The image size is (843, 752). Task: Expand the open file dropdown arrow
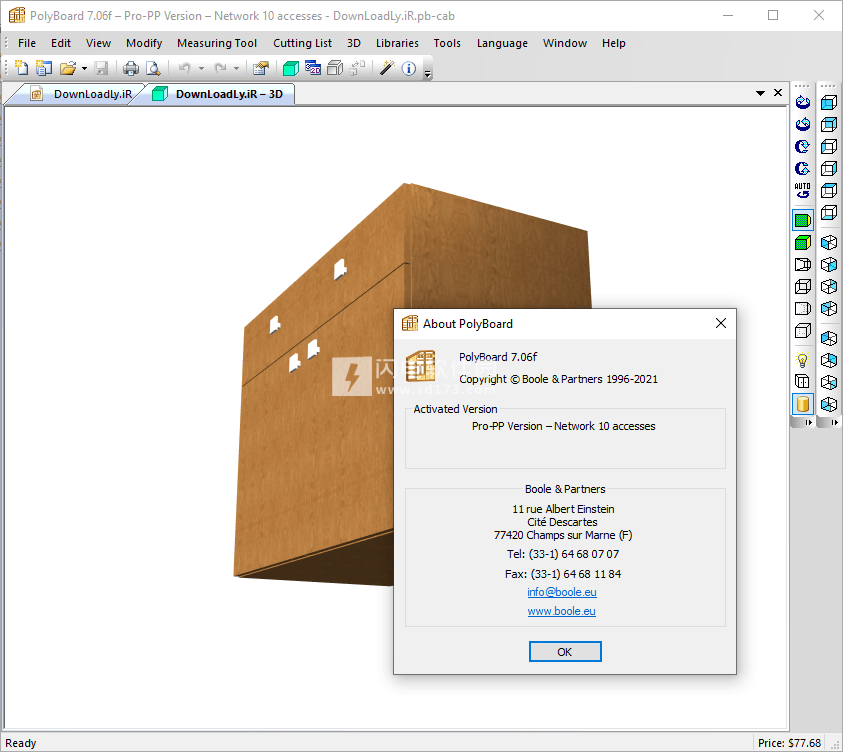pyautogui.click(x=84, y=69)
